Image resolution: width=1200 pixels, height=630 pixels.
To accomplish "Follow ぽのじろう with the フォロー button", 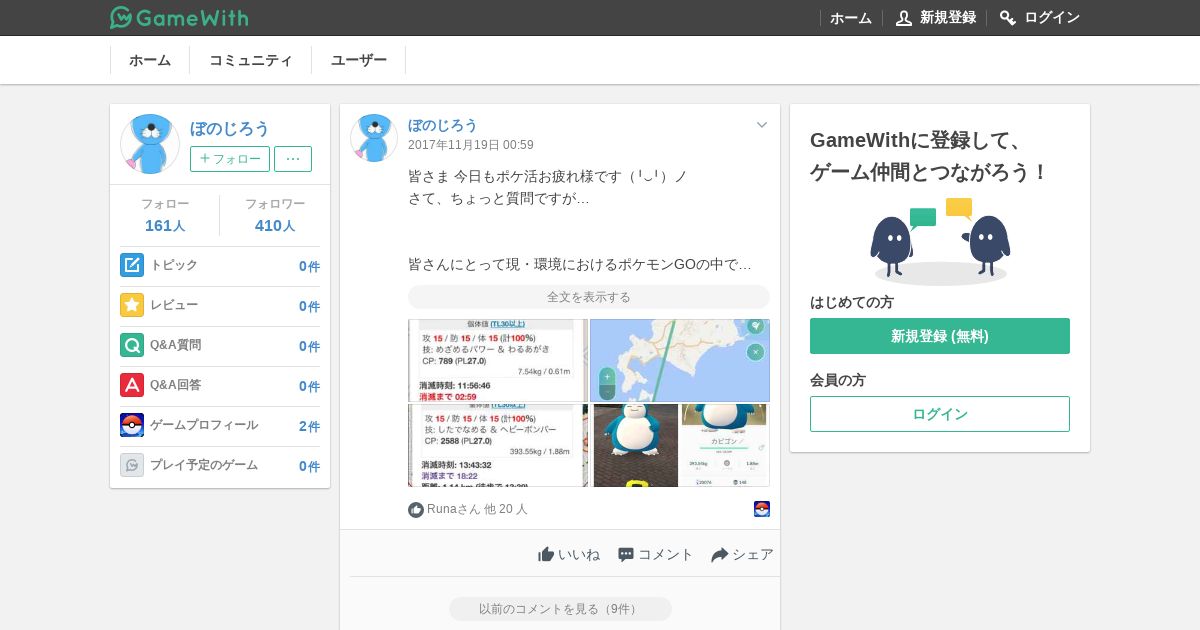I will [230, 159].
